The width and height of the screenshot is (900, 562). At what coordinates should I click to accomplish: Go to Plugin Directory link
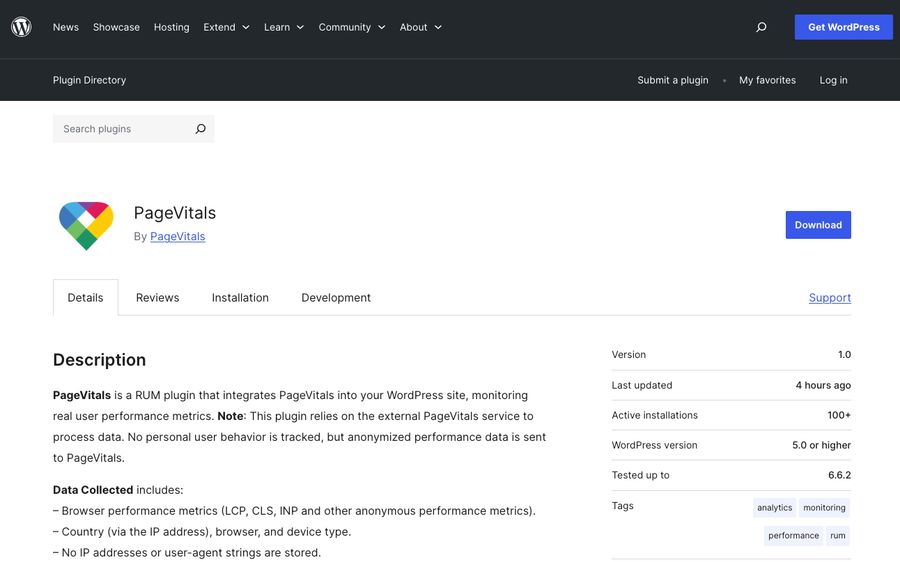90,80
